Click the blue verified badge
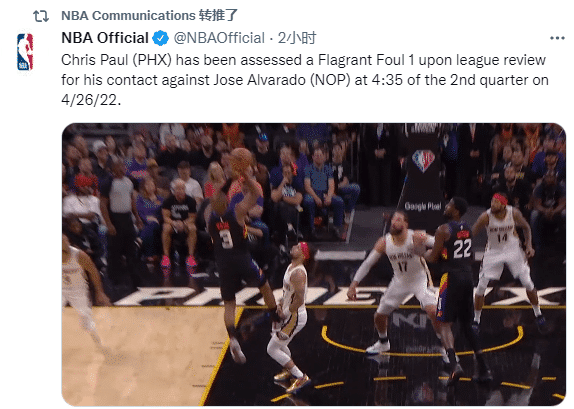 tap(160, 38)
